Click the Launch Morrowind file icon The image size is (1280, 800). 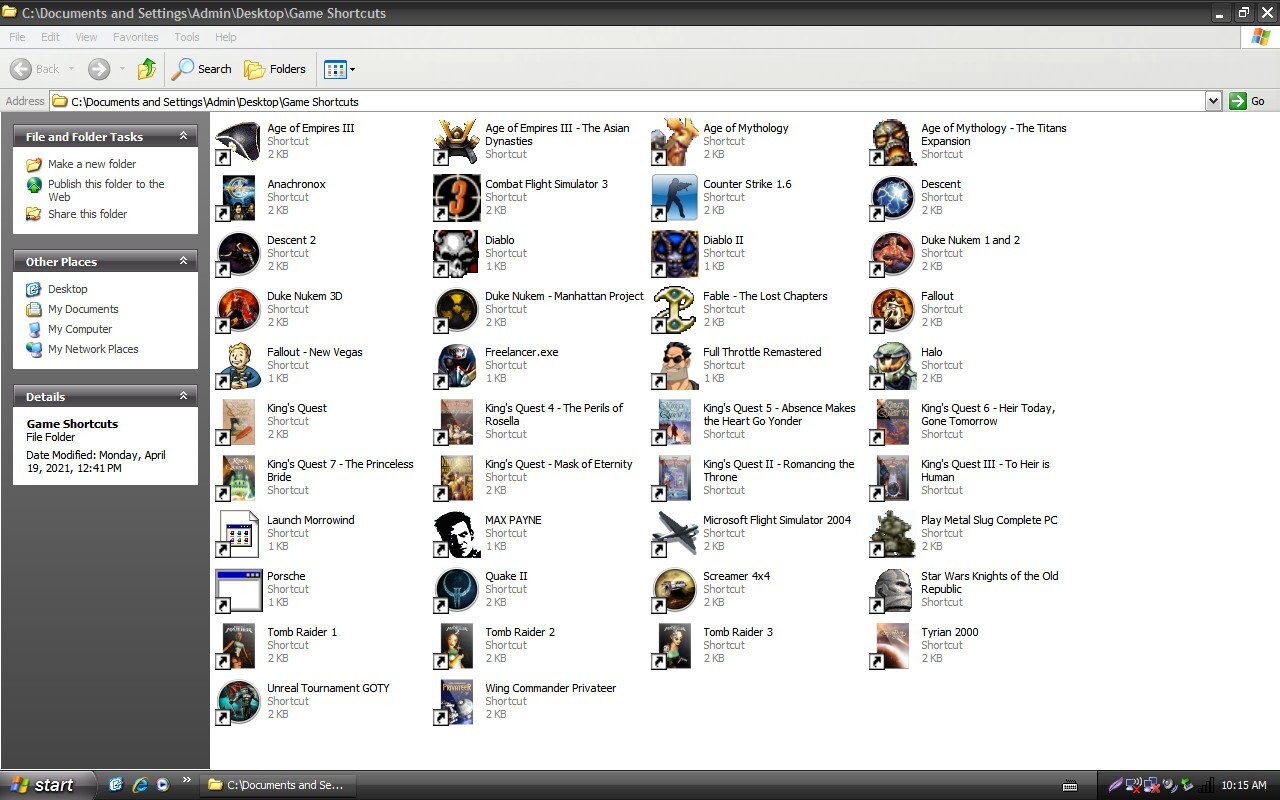point(238,534)
